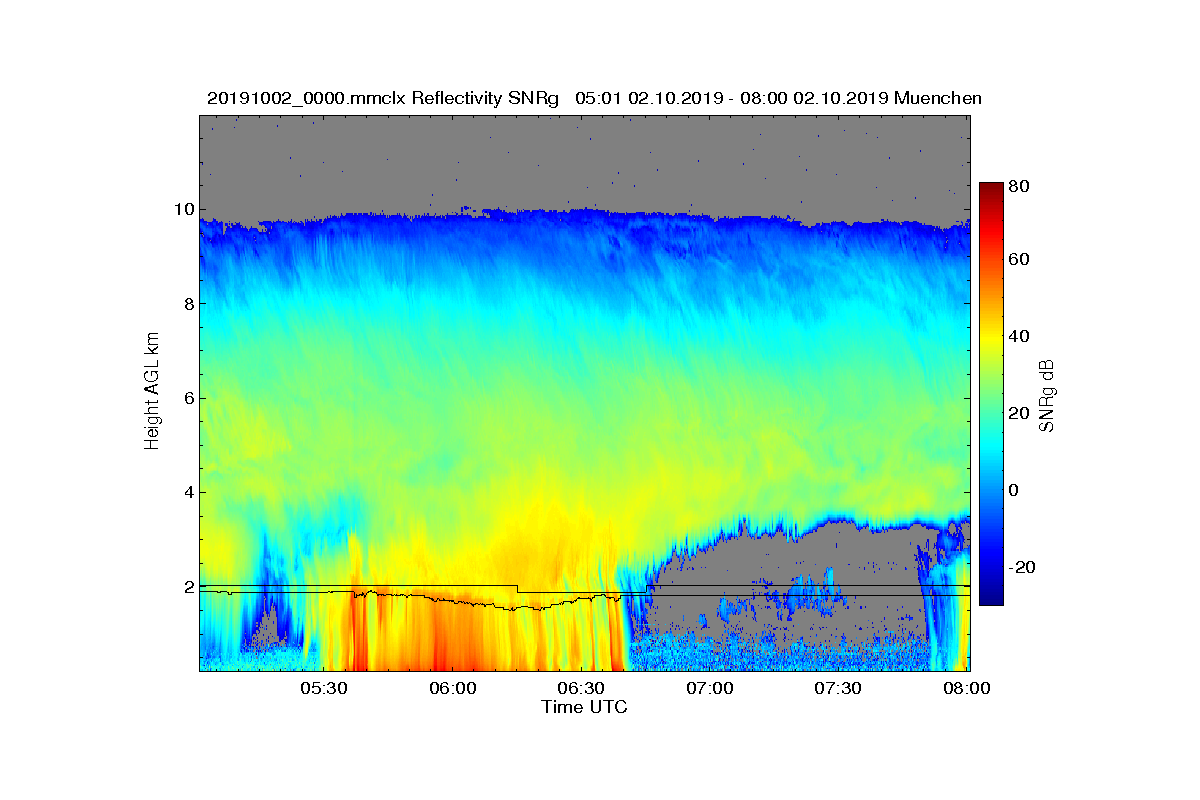Screen dimensions: 1200x800
Task: Click the '05:01 02.10.2019' start time in the title
Action: pyautogui.click(x=646, y=98)
